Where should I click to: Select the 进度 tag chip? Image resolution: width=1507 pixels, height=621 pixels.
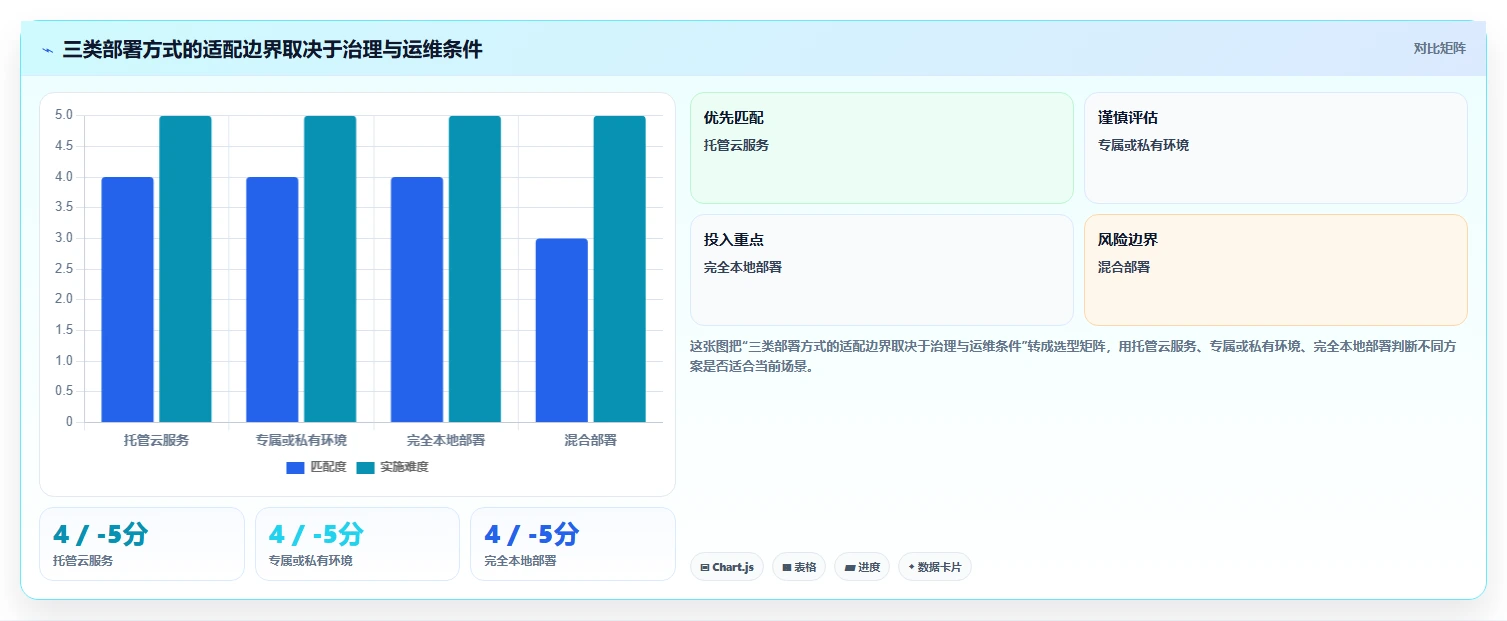[x=862, y=567]
